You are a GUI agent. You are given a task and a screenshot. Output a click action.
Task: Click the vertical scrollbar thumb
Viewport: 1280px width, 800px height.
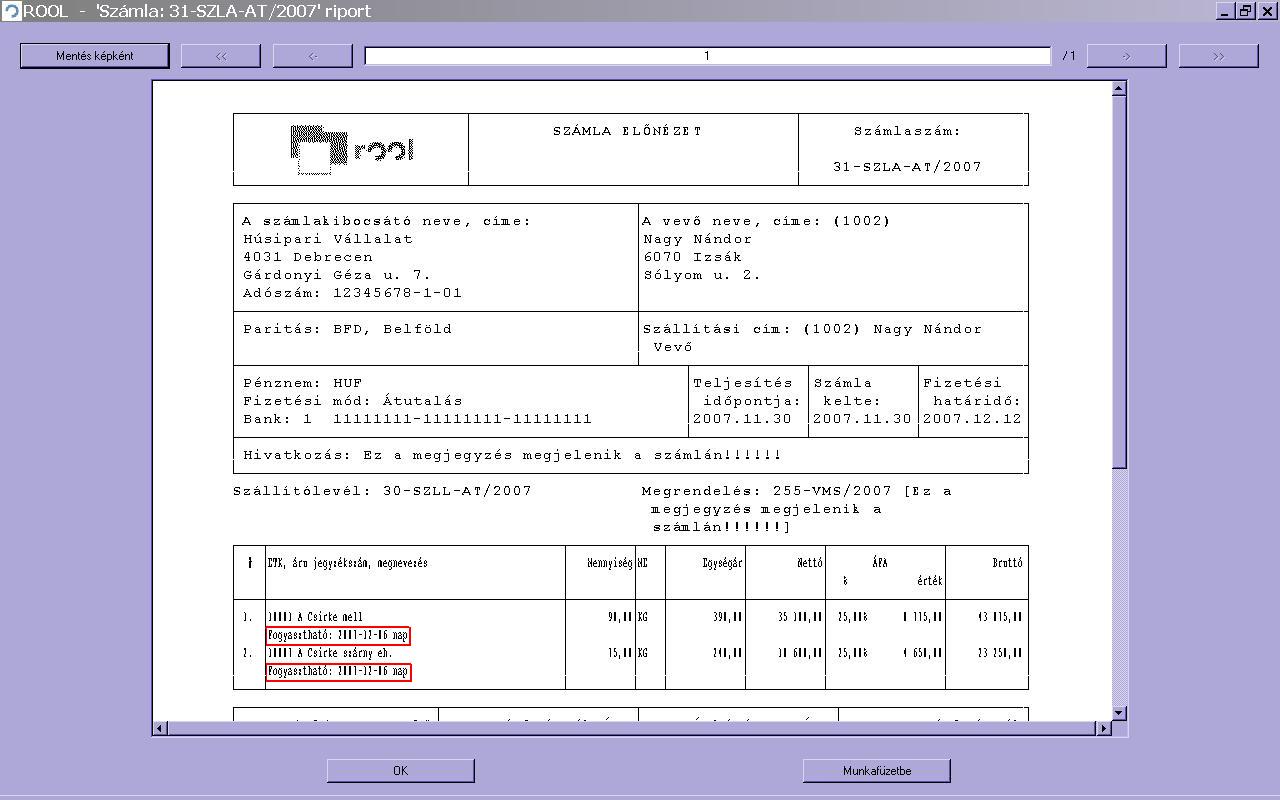[1119, 281]
